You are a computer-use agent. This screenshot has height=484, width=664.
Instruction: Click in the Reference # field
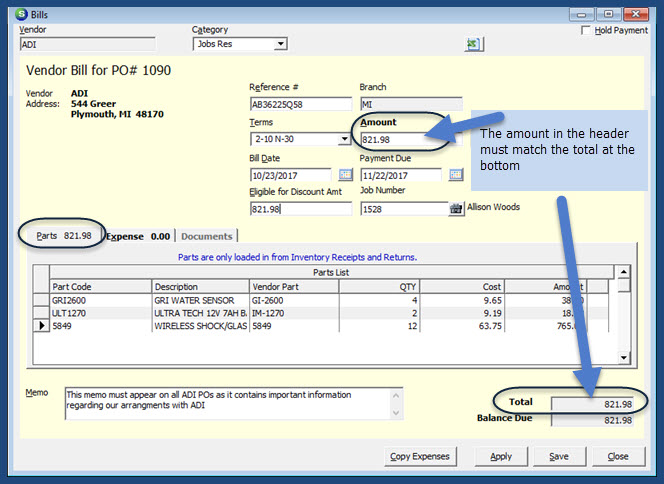coord(300,104)
